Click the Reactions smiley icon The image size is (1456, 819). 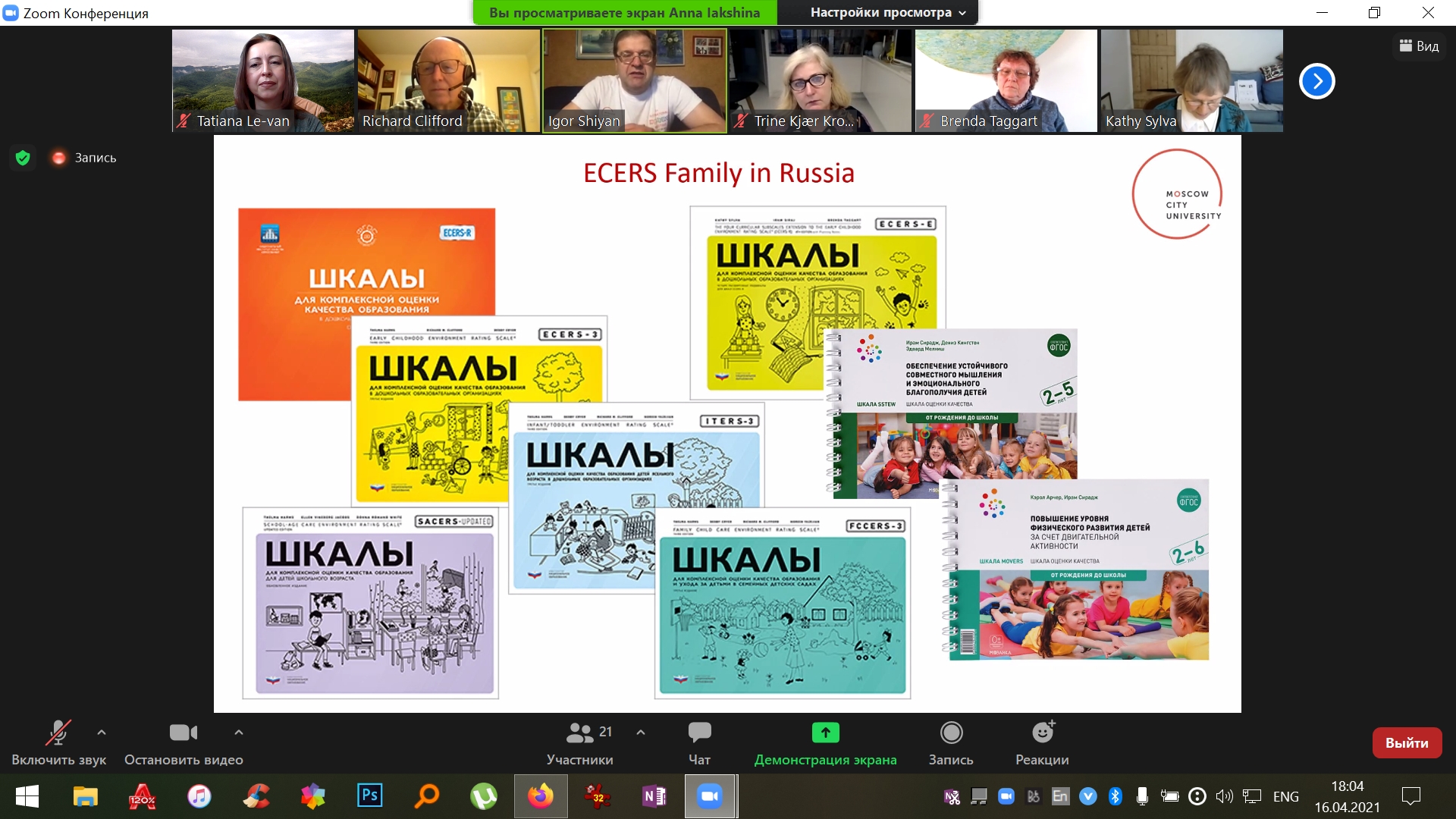tap(1043, 733)
